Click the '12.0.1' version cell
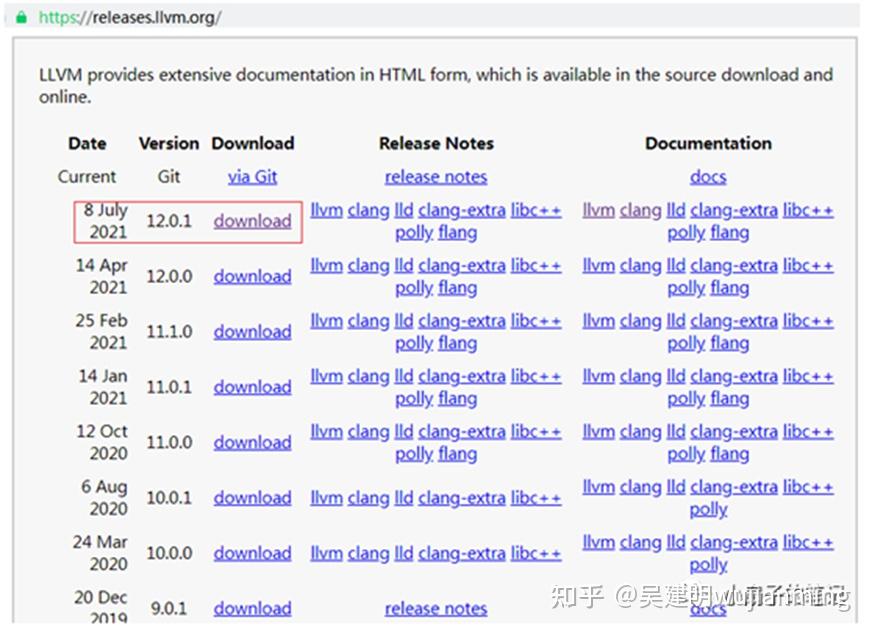 169,221
